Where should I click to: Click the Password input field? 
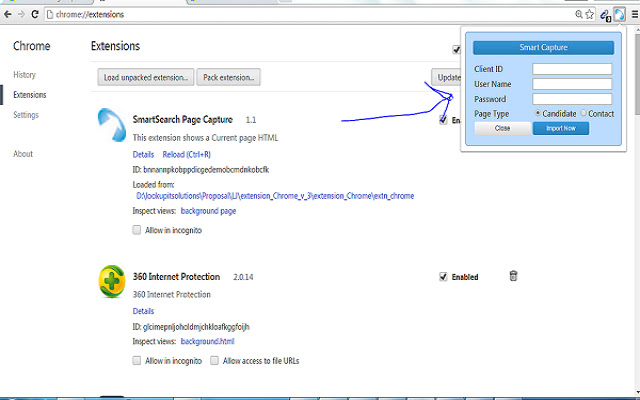[572, 99]
